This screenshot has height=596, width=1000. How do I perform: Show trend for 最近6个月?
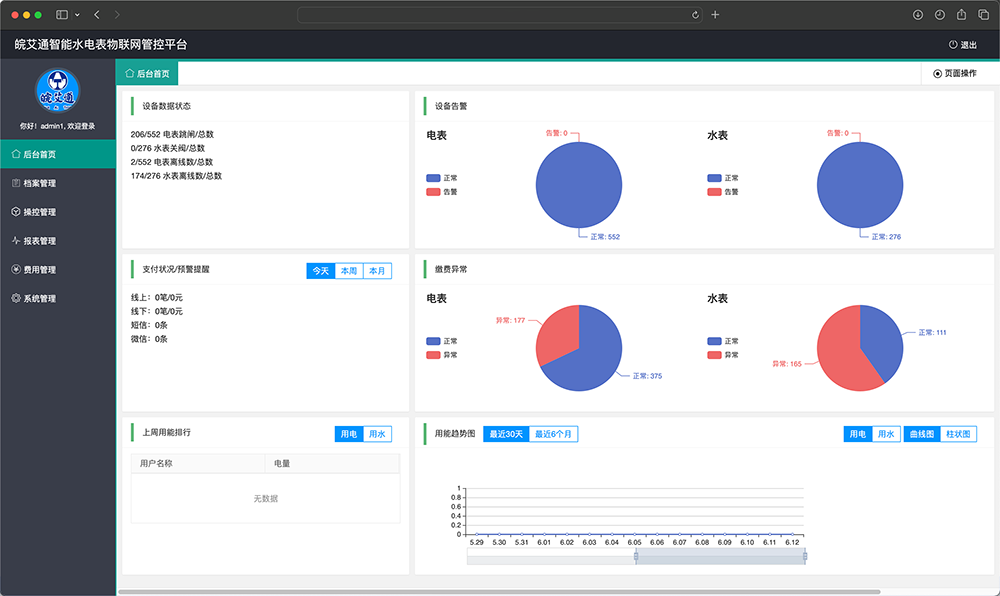coord(554,434)
